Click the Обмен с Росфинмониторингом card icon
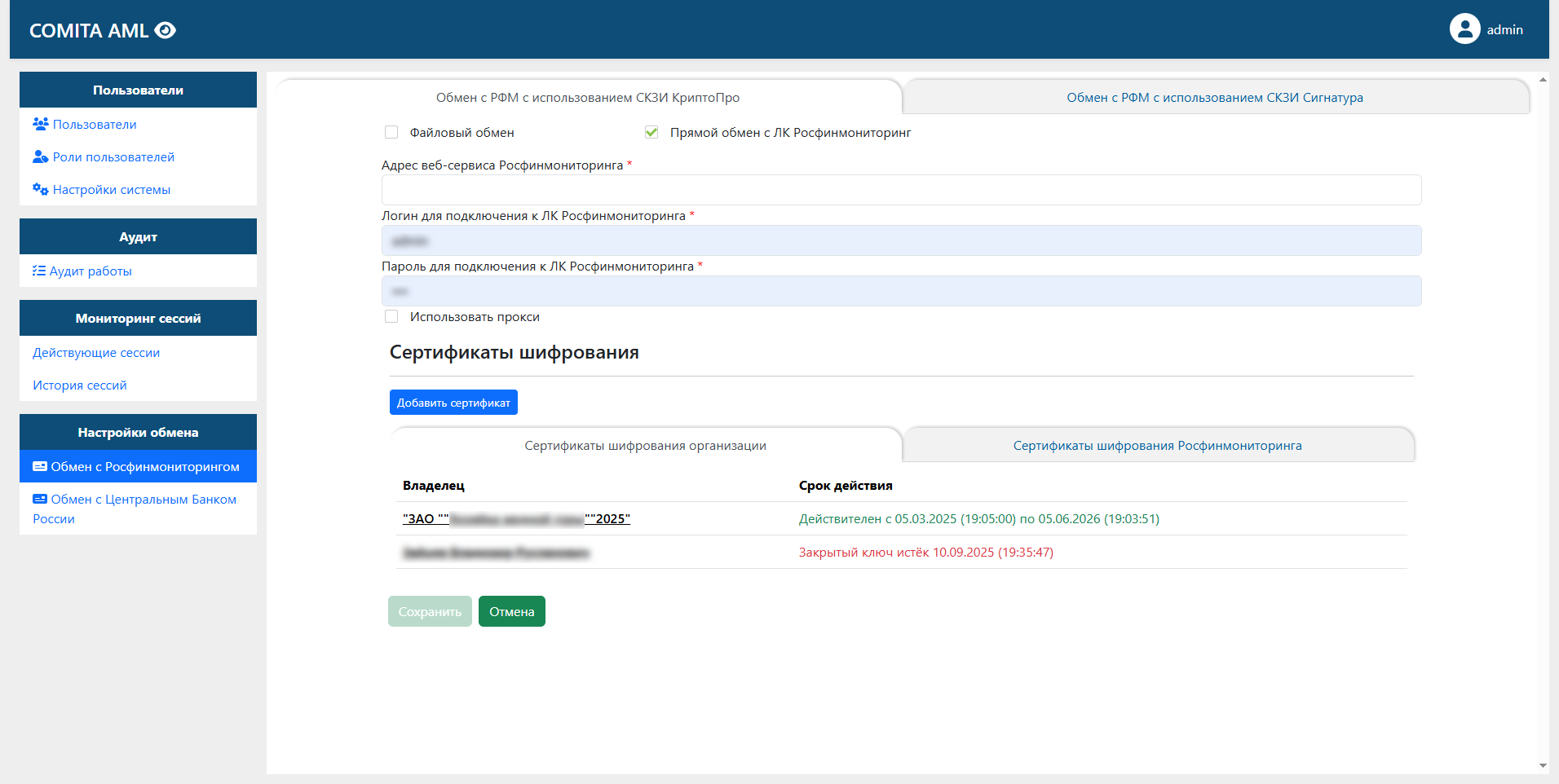This screenshot has width=1559, height=784. pyautogui.click(x=39, y=466)
